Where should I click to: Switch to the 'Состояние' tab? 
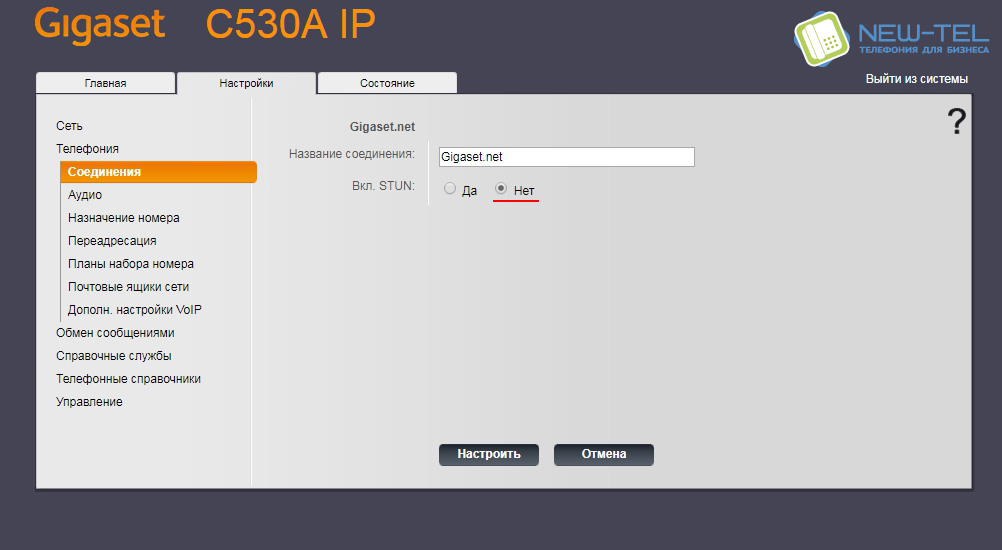tap(387, 83)
